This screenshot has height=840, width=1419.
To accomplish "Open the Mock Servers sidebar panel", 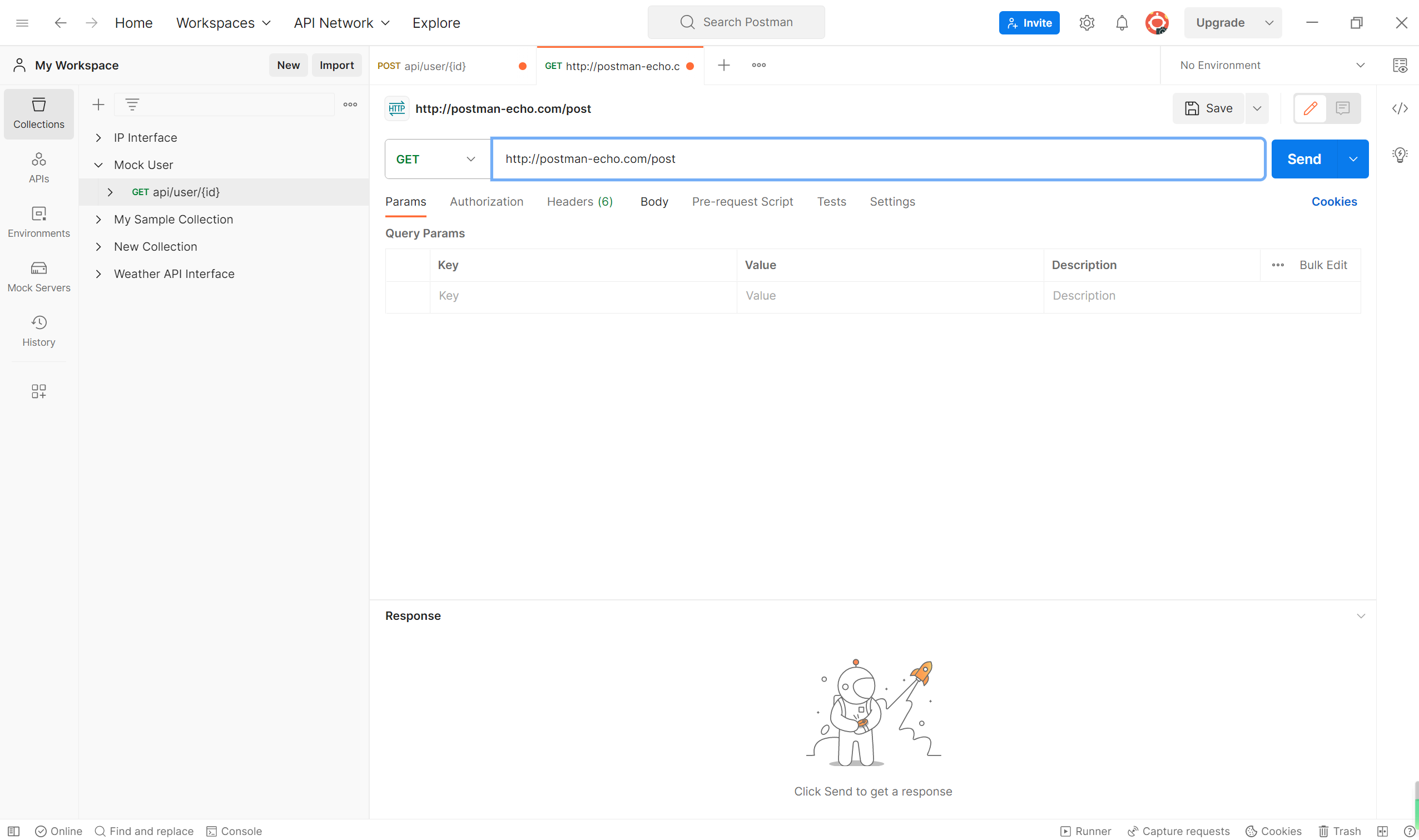I will [38, 276].
